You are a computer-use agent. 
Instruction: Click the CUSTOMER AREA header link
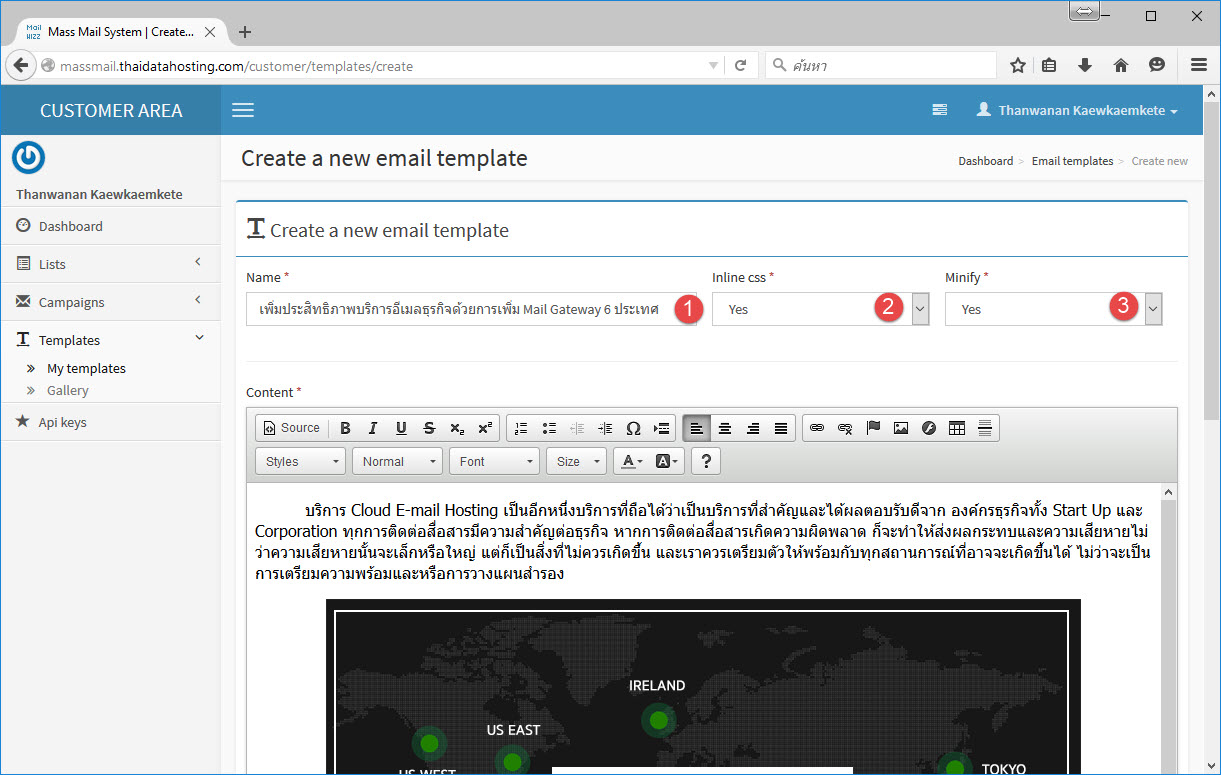coord(110,110)
